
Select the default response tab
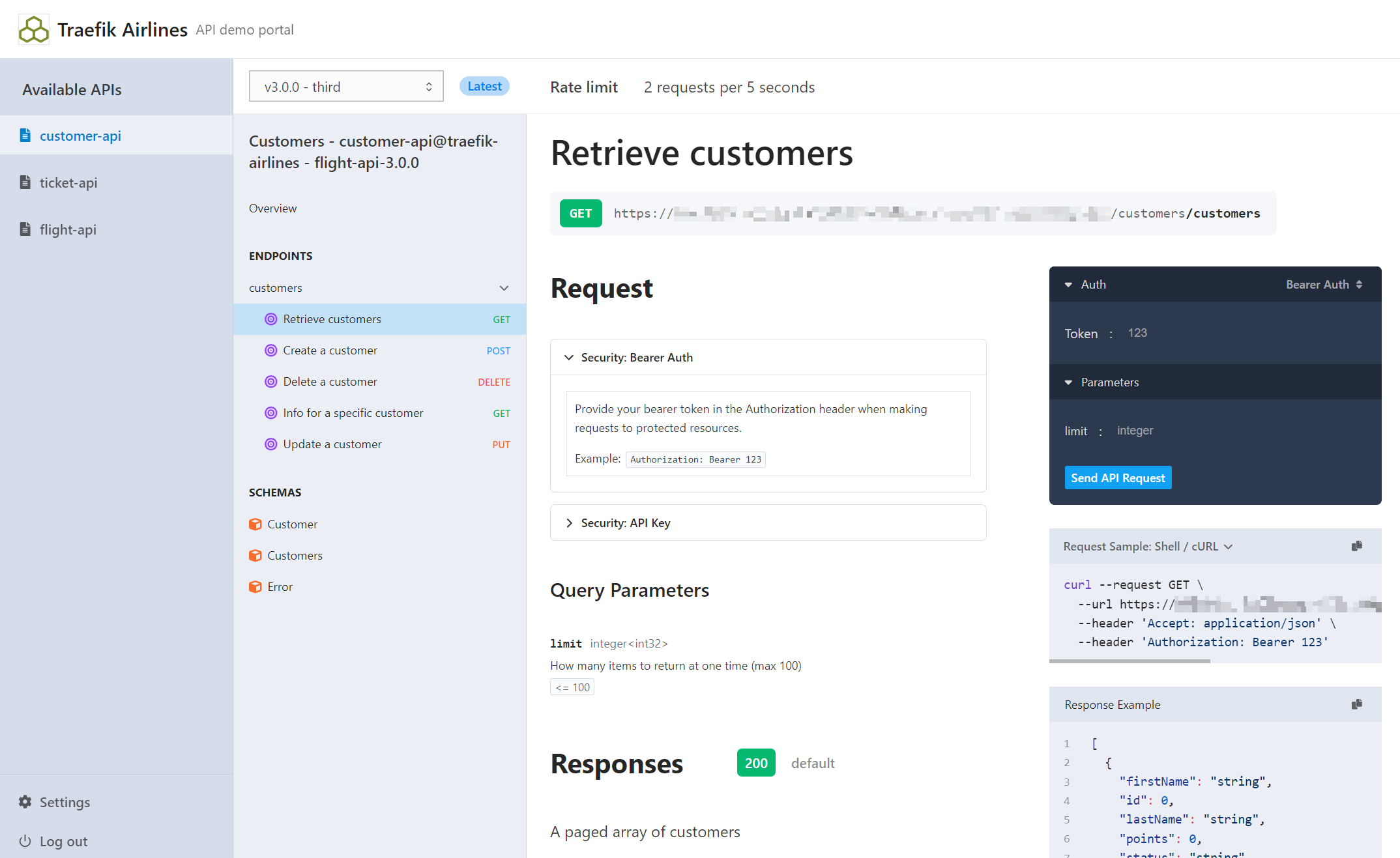tap(813, 763)
